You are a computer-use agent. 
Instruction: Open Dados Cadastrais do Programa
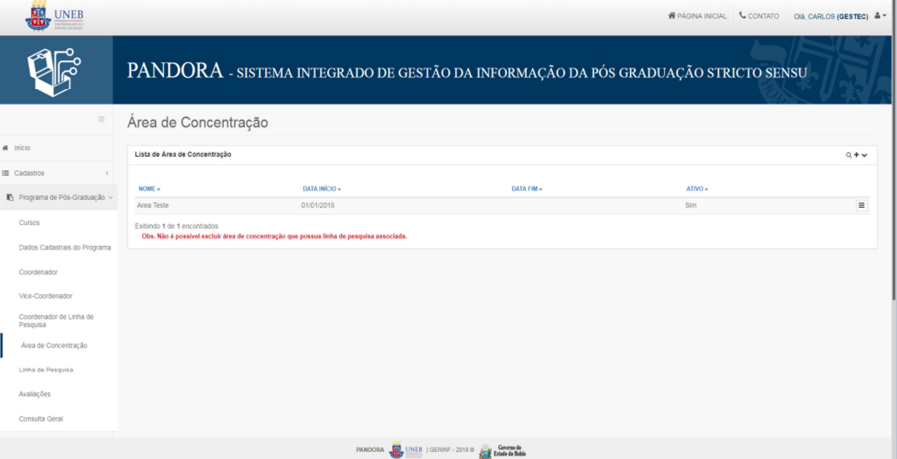click(x=65, y=248)
